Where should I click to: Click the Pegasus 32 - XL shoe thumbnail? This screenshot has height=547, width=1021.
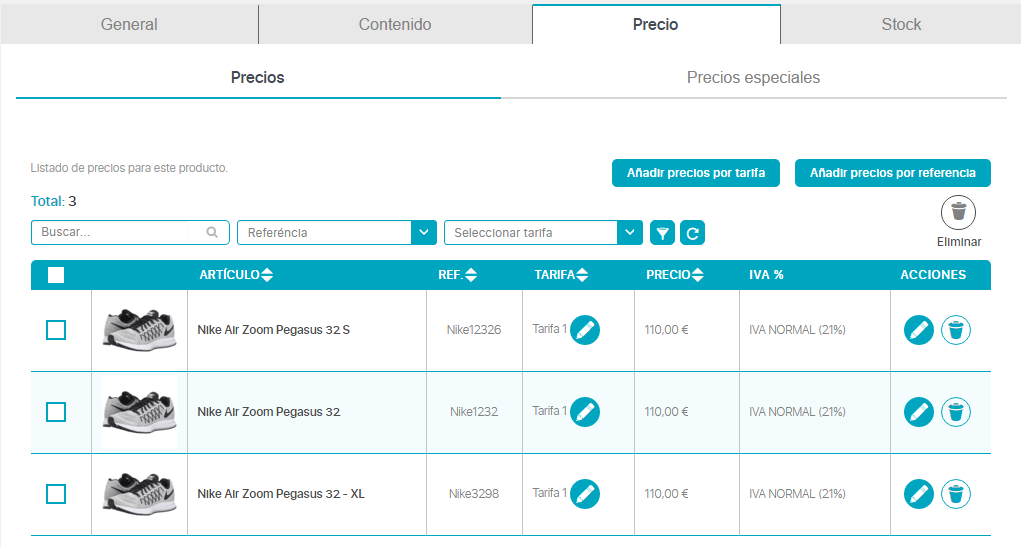coord(139,494)
